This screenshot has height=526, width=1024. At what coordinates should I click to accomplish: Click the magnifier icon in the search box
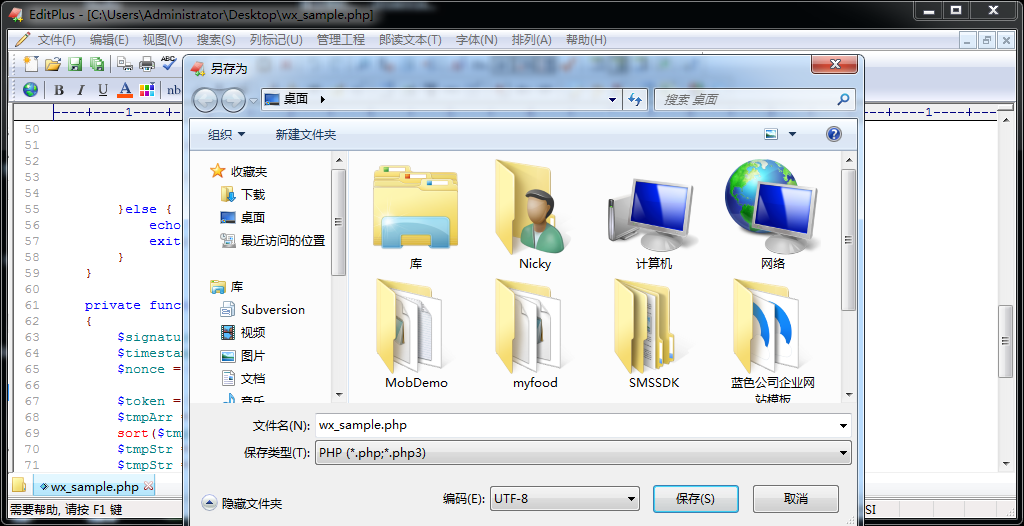(x=843, y=99)
